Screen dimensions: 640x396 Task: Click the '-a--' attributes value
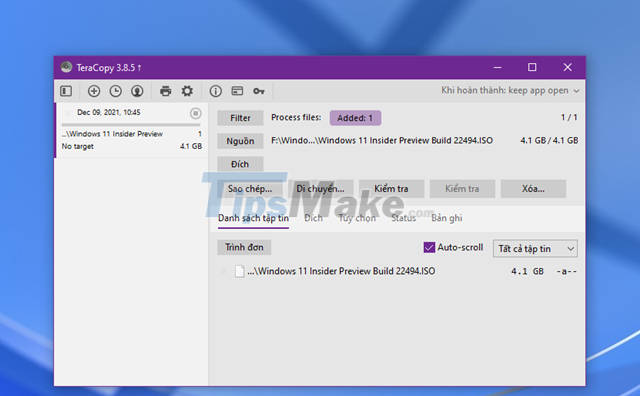[x=567, y=271]
